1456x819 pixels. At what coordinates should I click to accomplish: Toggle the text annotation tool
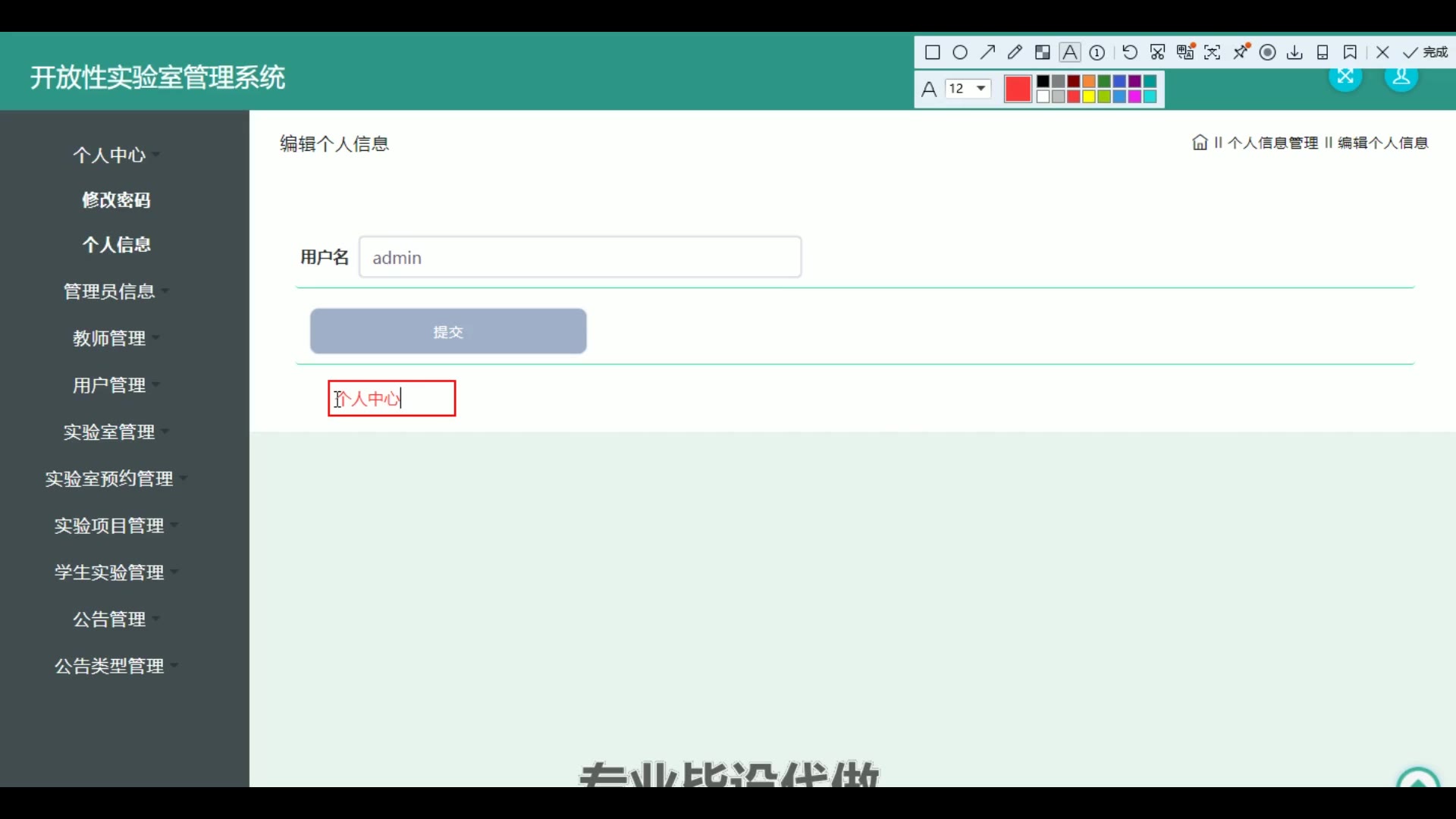pos(1069,52)
